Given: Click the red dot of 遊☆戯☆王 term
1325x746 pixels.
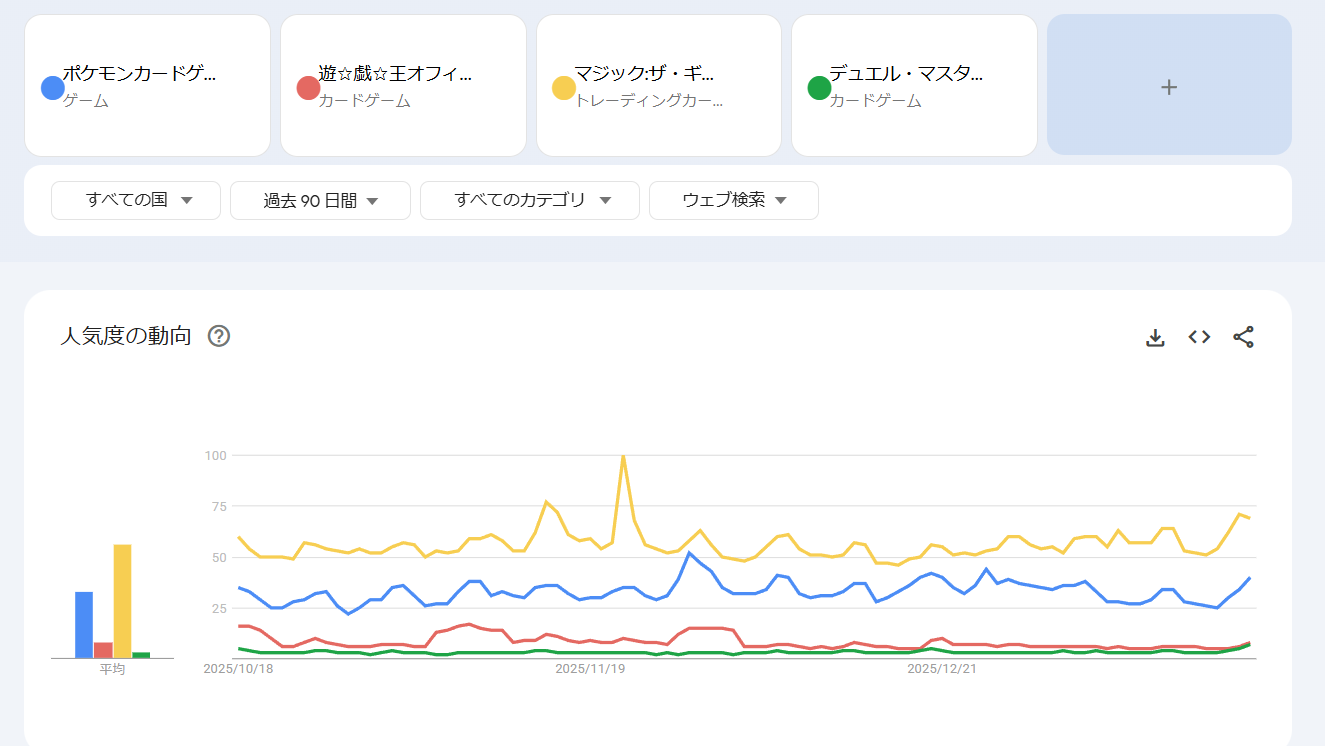Looking at the screenshot, I should [x=308, y=88].
